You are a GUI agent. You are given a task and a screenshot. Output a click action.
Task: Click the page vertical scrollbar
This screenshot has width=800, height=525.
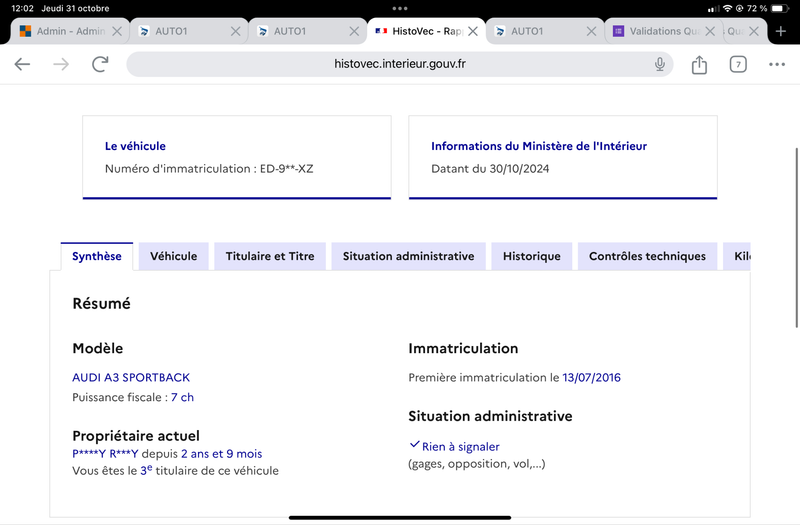[796, 238]
